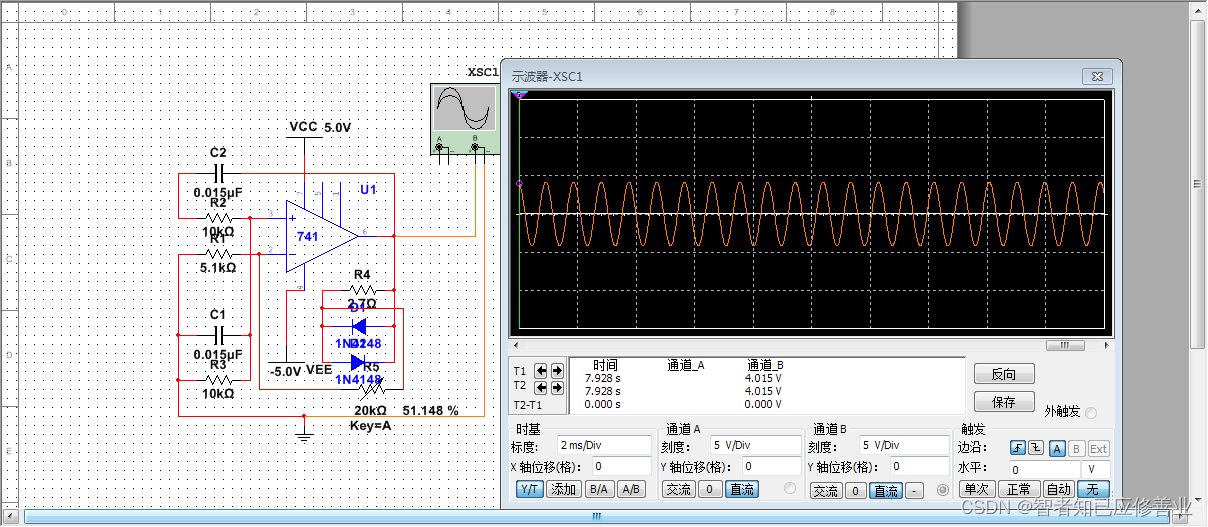The width and height of the screenshot is (1208, 527).
Task: Select rising edge trigger icon
Action: [x=1017, y=448]
